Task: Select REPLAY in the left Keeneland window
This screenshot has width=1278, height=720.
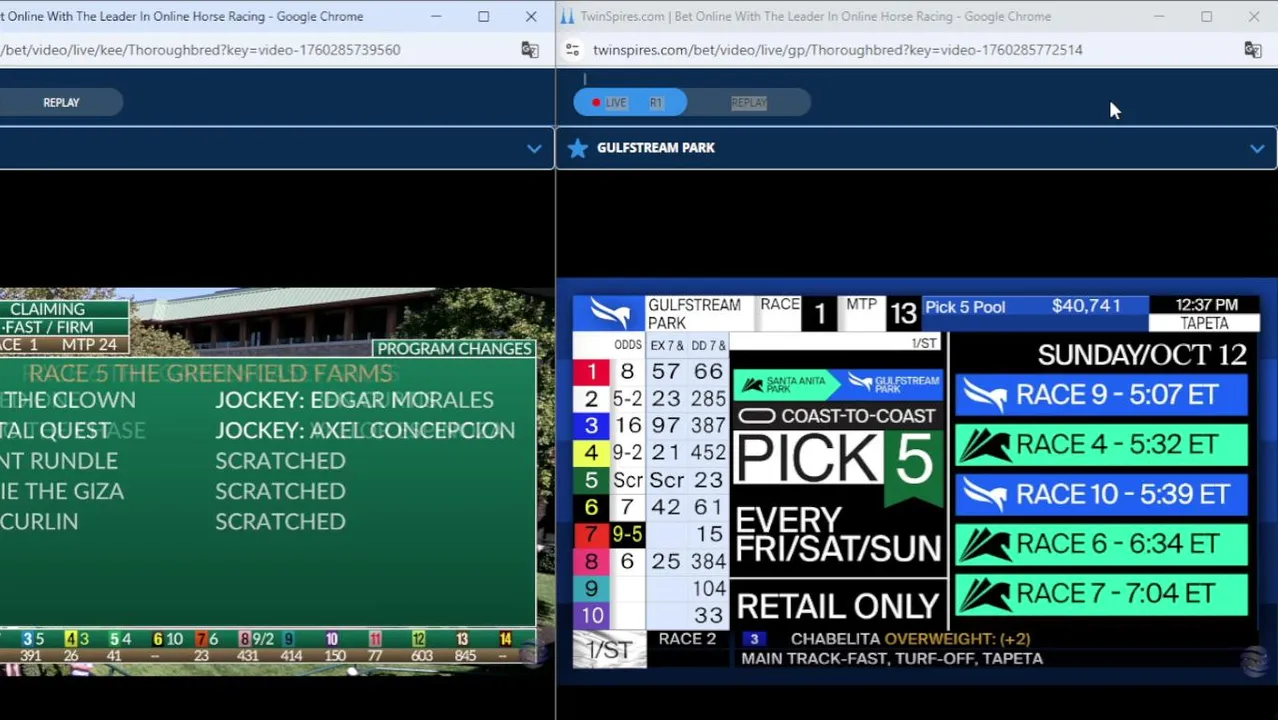Action: pyautogui.click(x=61, y=102)
